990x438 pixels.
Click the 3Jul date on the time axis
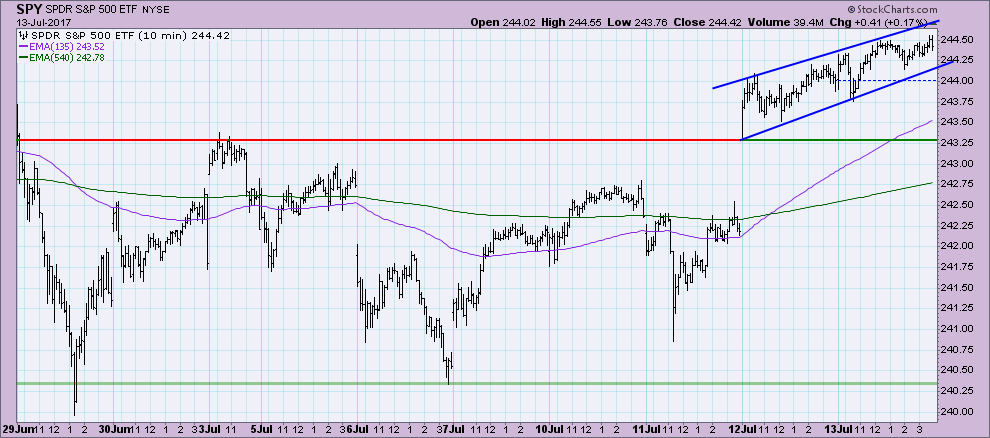[x=210, y=427]
